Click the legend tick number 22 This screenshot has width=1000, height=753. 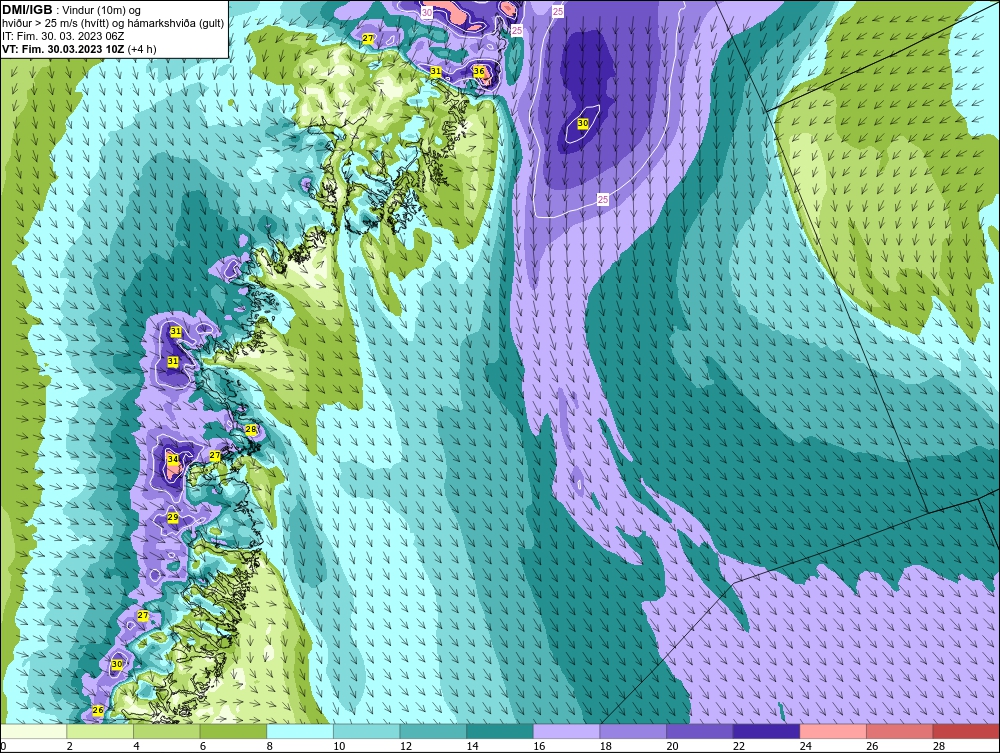[x=739, y=746]
